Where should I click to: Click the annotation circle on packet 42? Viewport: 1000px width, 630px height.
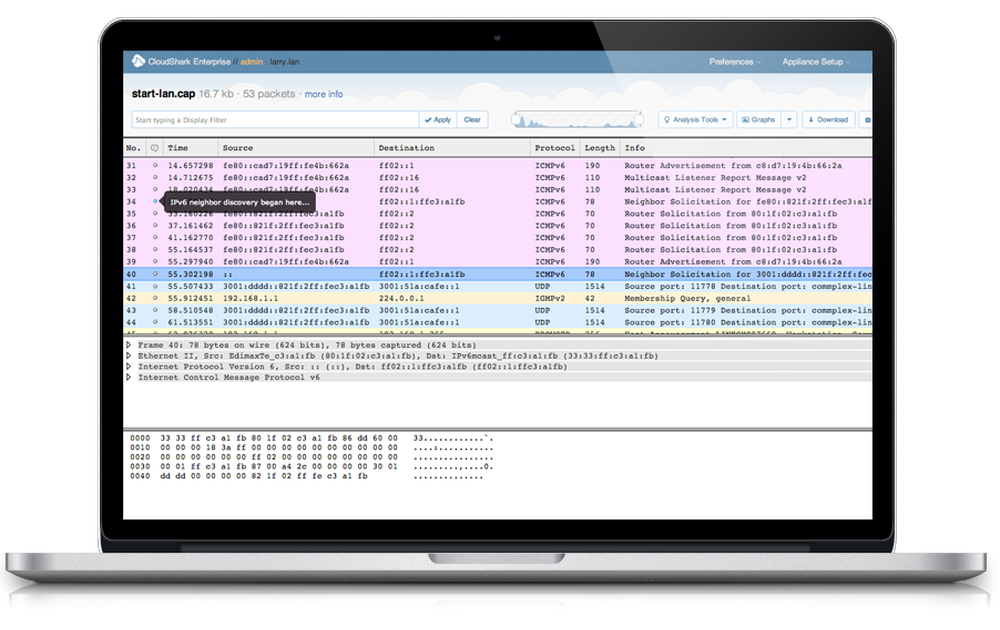(x=157, y=298)
